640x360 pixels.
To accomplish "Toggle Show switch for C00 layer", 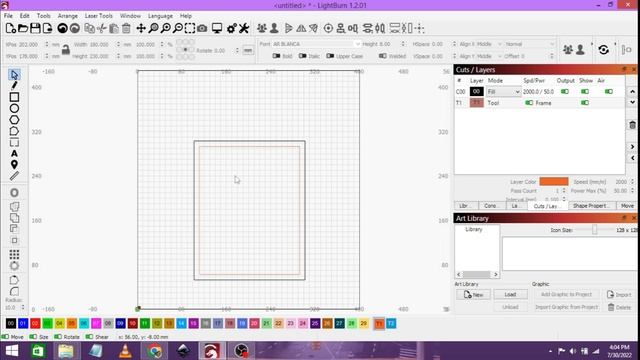I will pos(585,91).
